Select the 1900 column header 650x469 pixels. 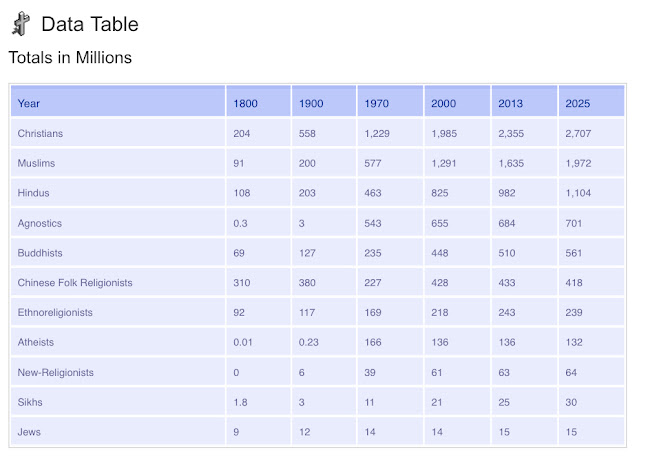click(x=311, y=103)
